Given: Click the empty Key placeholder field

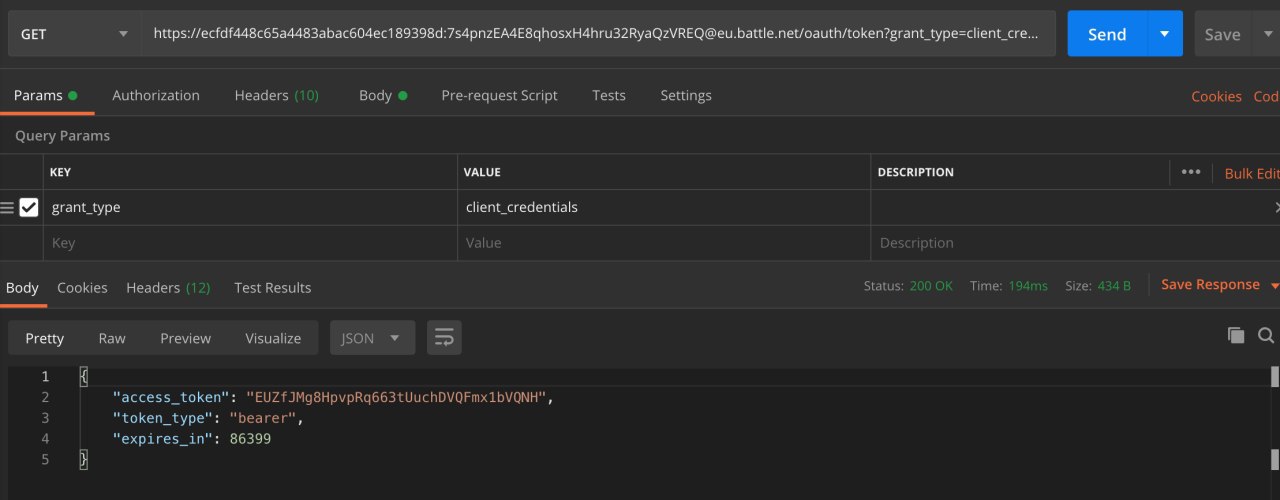Looking at the screenshot, I should [x=250, y=243].
